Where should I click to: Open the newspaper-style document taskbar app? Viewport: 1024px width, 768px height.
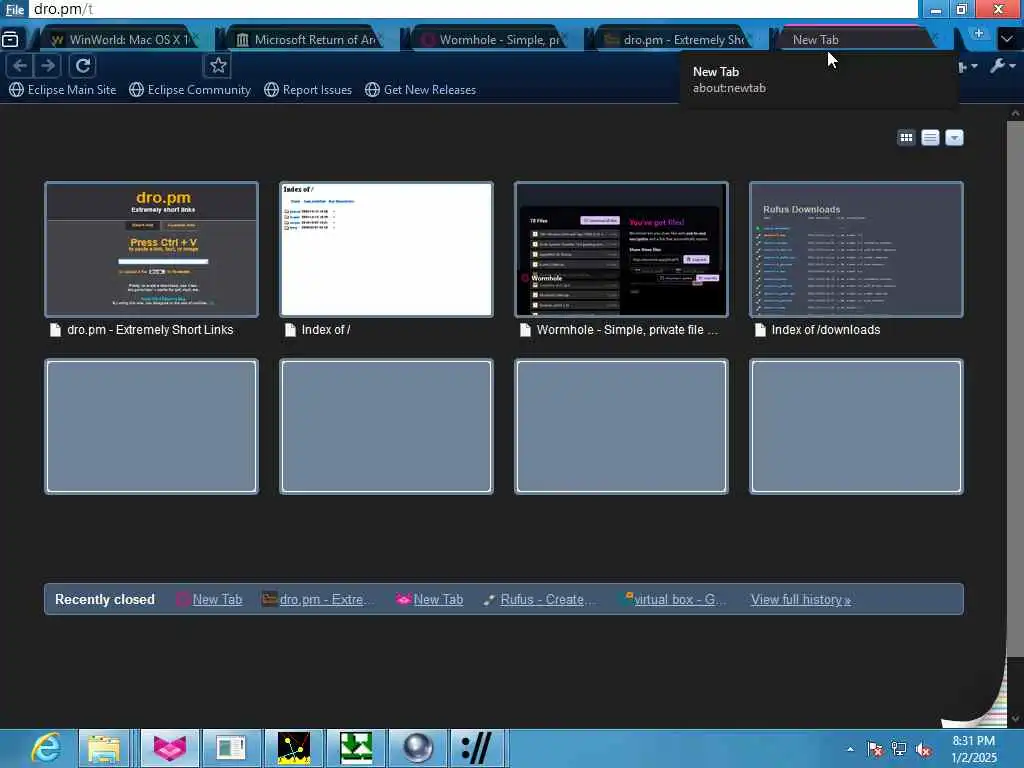[231, 748]
